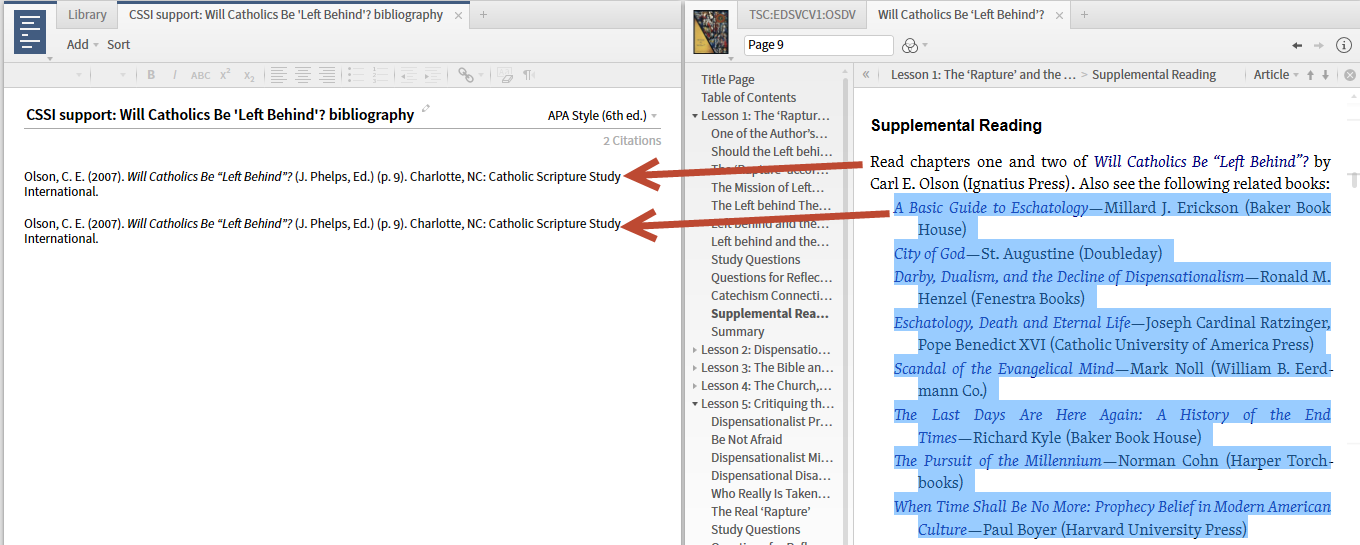This screenshot has height=545, width=1360.
Task: Select The Real 'Rapture' tree item
Action: pos(761,512)
